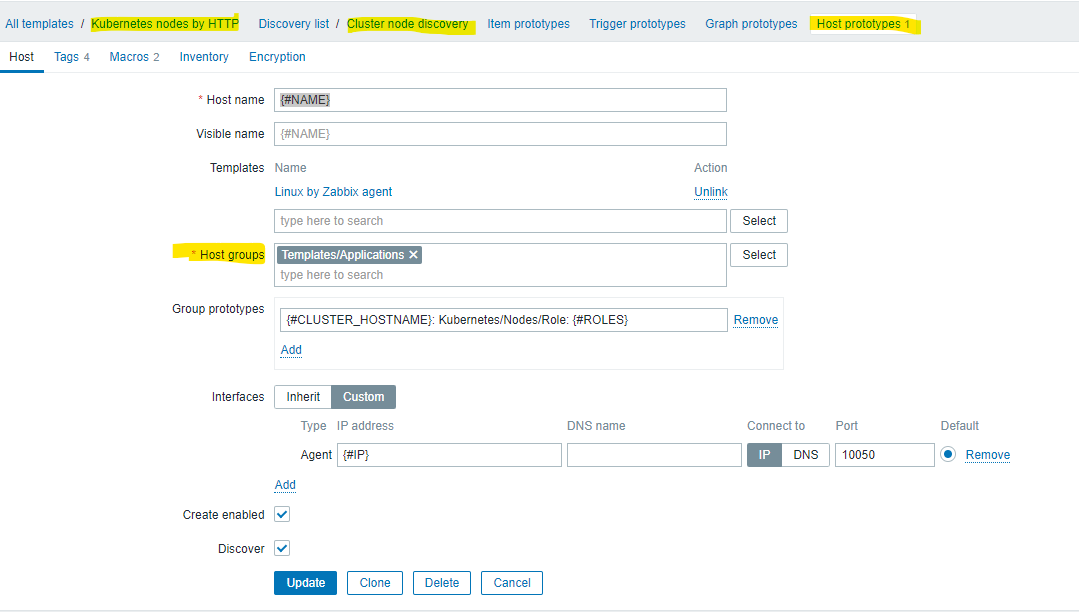Select the Default interface radio button
The height and width of the screenshot is (612, 1079).
948,454
